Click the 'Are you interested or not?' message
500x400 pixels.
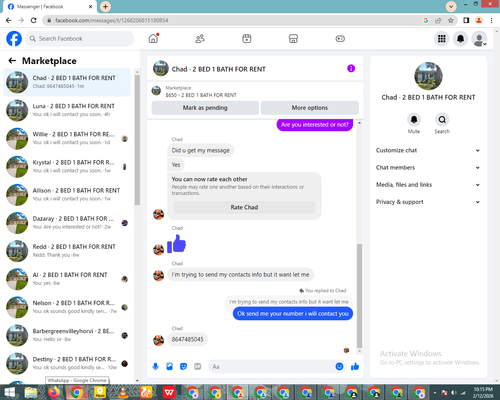pos(315,125)
